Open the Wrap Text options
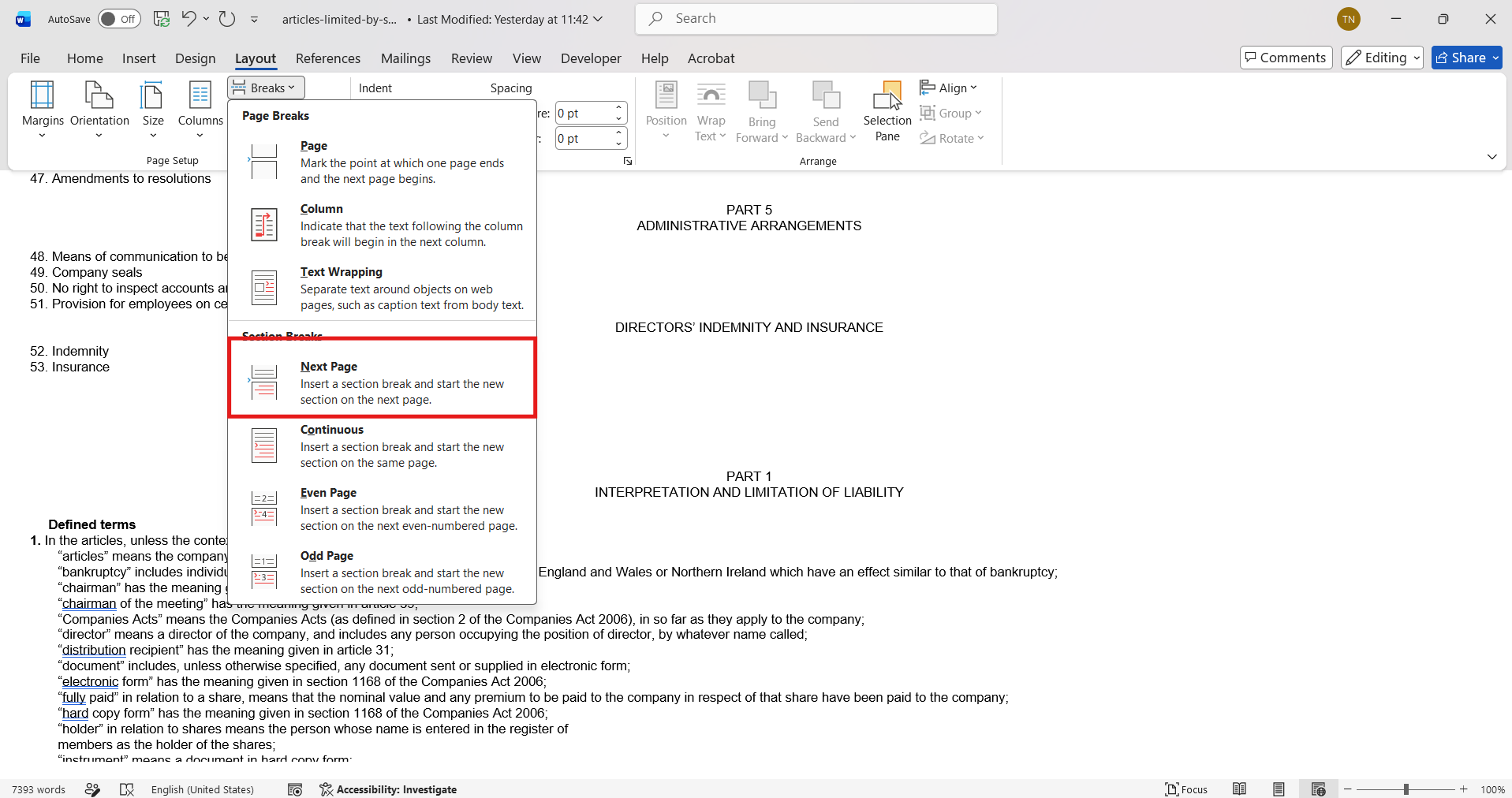The image size is (1512, 798). (711, 110)
